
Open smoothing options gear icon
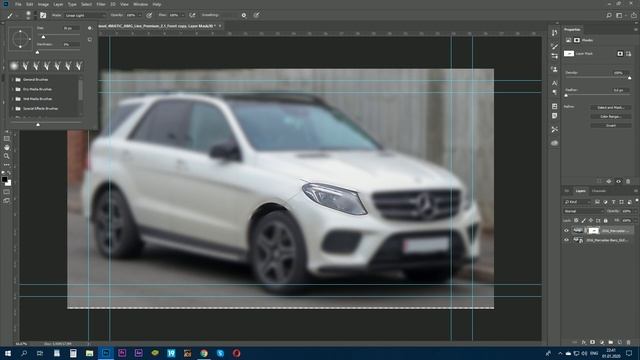[244, 15]
